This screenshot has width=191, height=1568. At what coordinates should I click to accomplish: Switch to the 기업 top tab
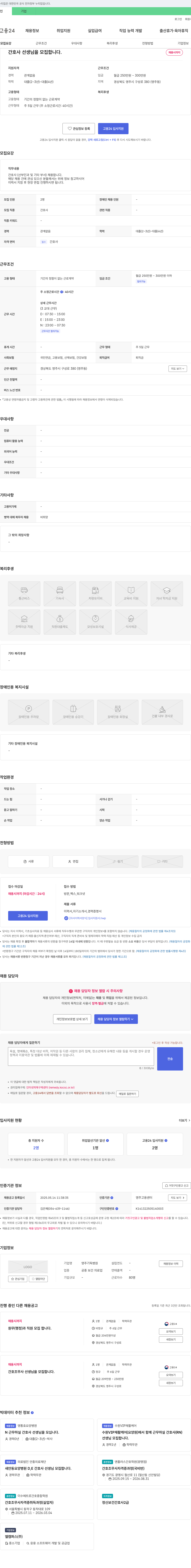24,11
